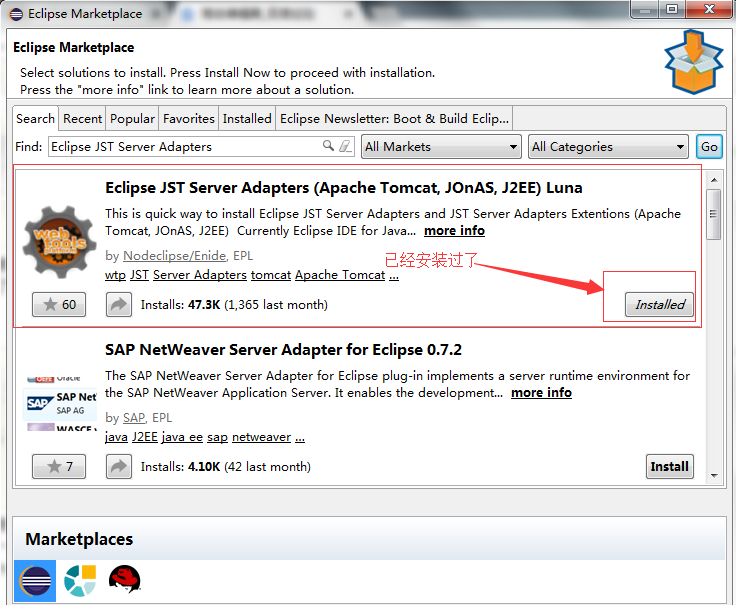This screenshot has height=605, width=736.
Task: Clear the Find field with eraser icon
Action: (345, 146)
